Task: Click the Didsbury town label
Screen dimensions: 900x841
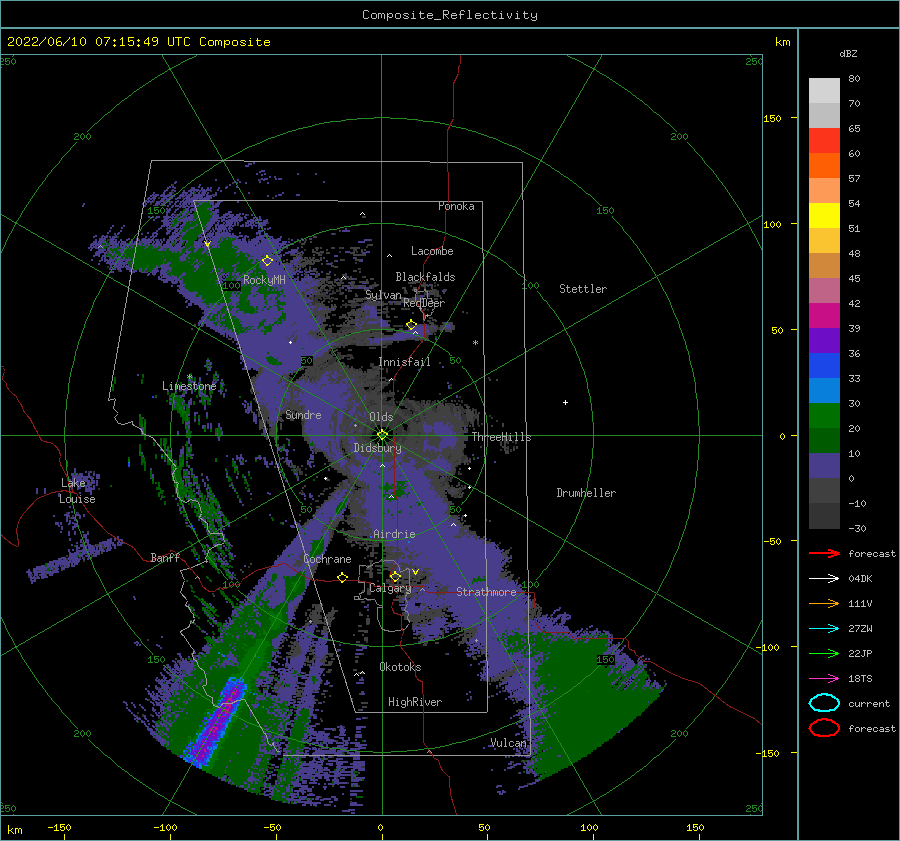Action: point(377,448)
